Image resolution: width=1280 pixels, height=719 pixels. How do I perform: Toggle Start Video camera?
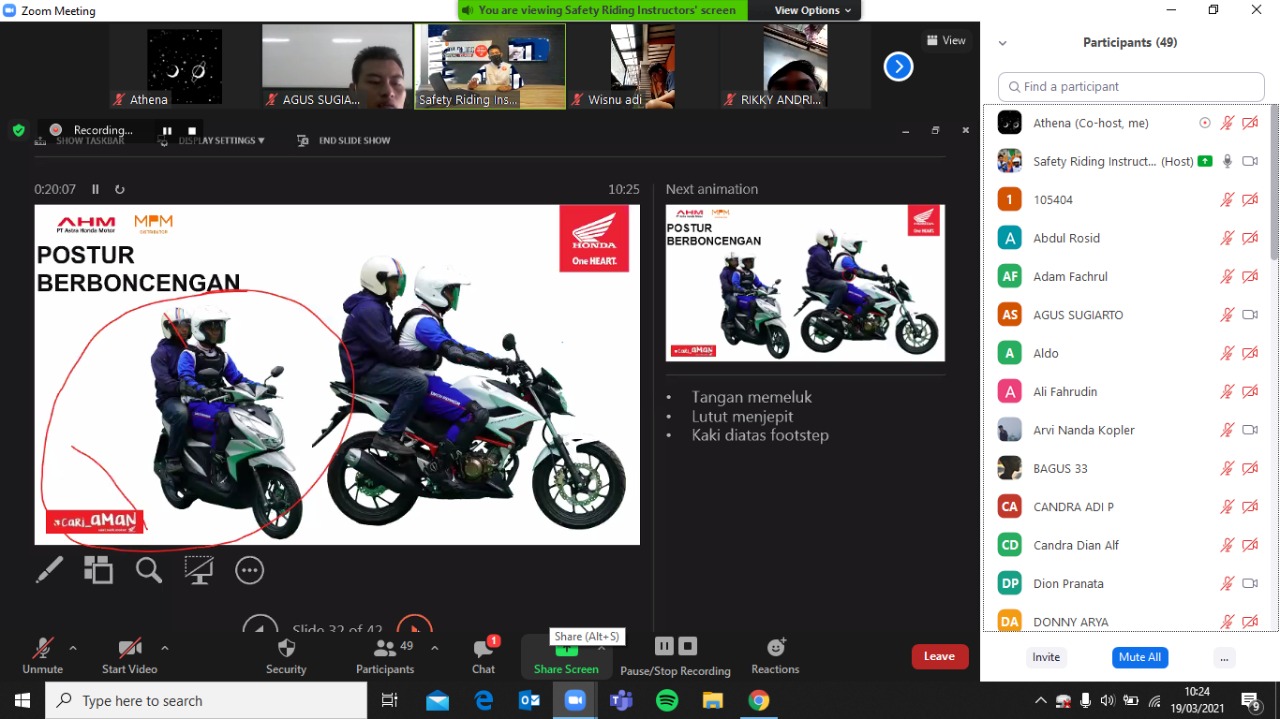click(x=129, y=656)
